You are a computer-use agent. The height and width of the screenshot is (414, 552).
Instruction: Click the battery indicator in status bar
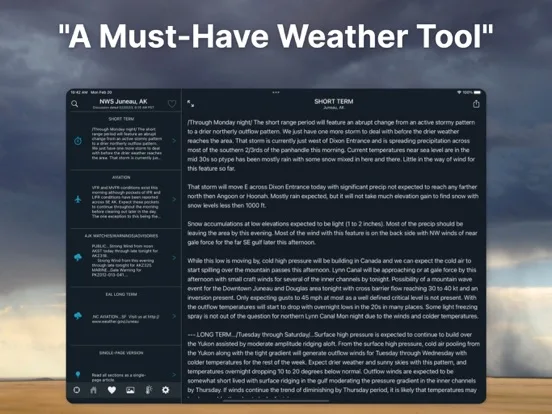(x=477, y=92)
